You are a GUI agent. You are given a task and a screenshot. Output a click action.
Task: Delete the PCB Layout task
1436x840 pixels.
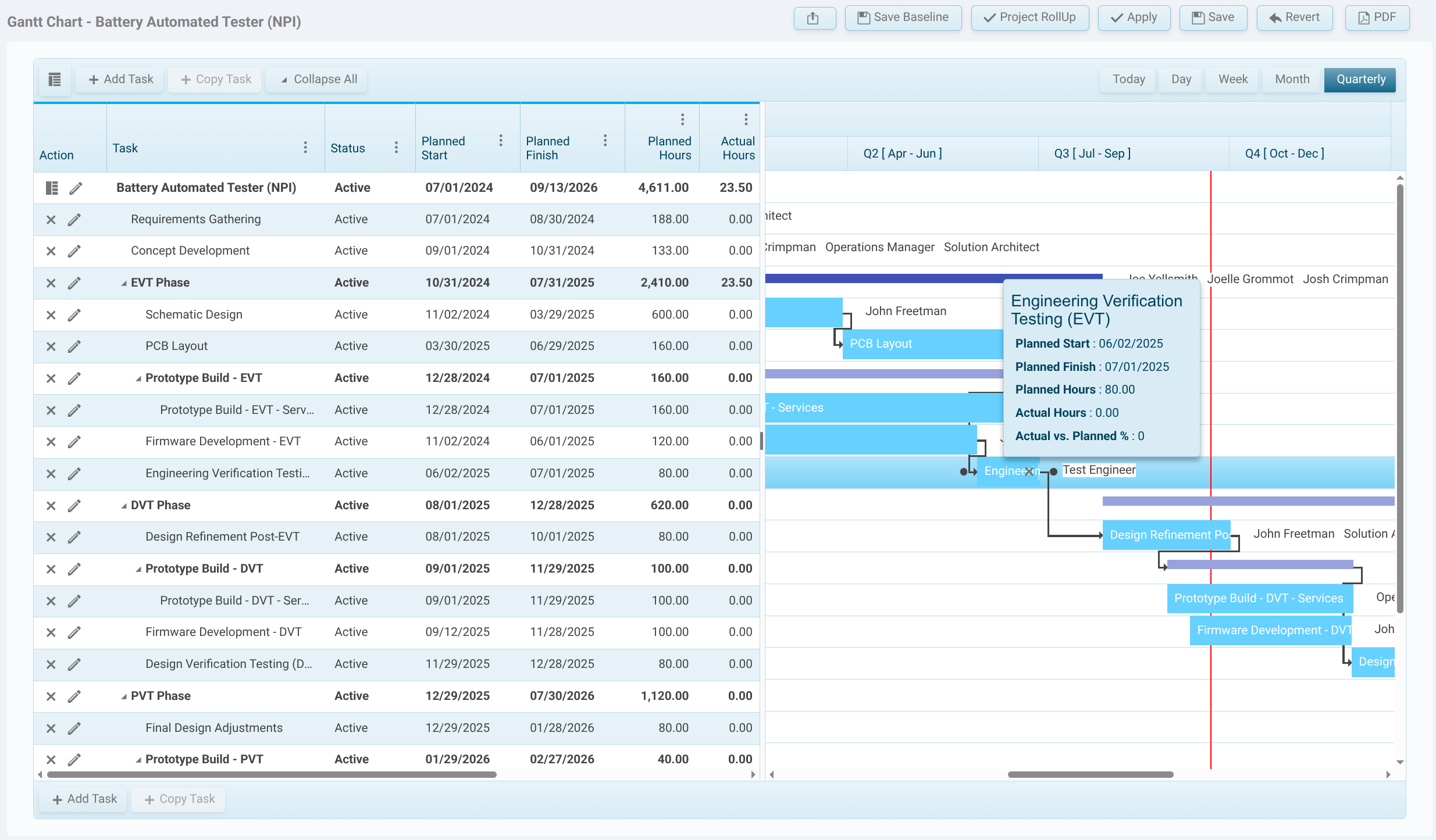coord(51,346)
